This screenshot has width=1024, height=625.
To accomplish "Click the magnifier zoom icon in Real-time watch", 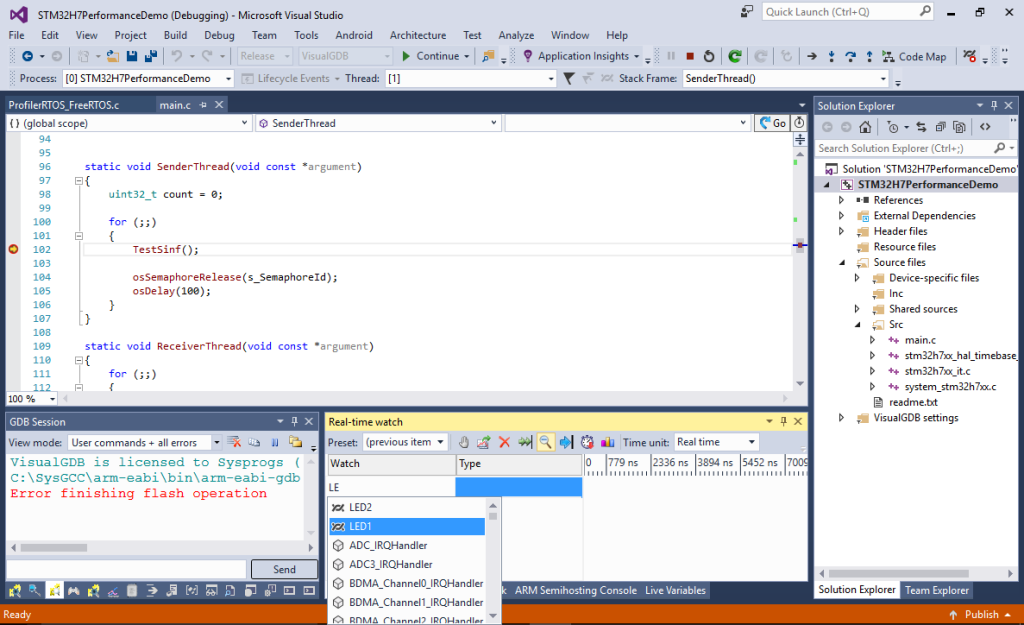I will coord(546,441).
